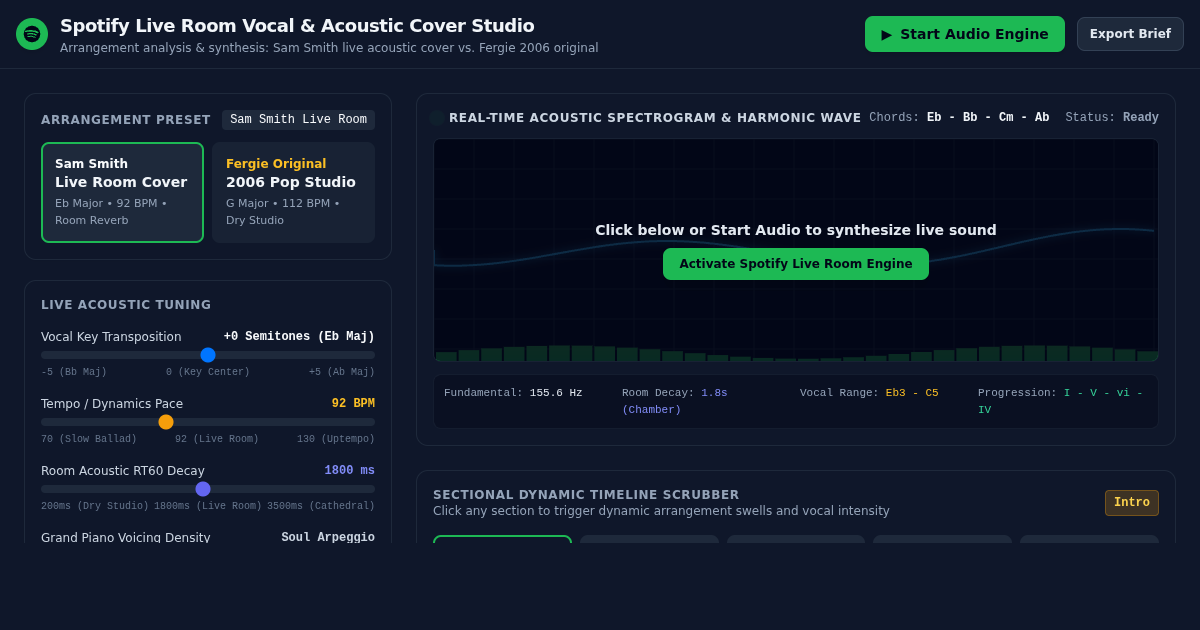The width and height of the screenshot is (1200, 630).
Task: Click the Progression I - V - vi - IV readout
Action: coord(1062,401)
